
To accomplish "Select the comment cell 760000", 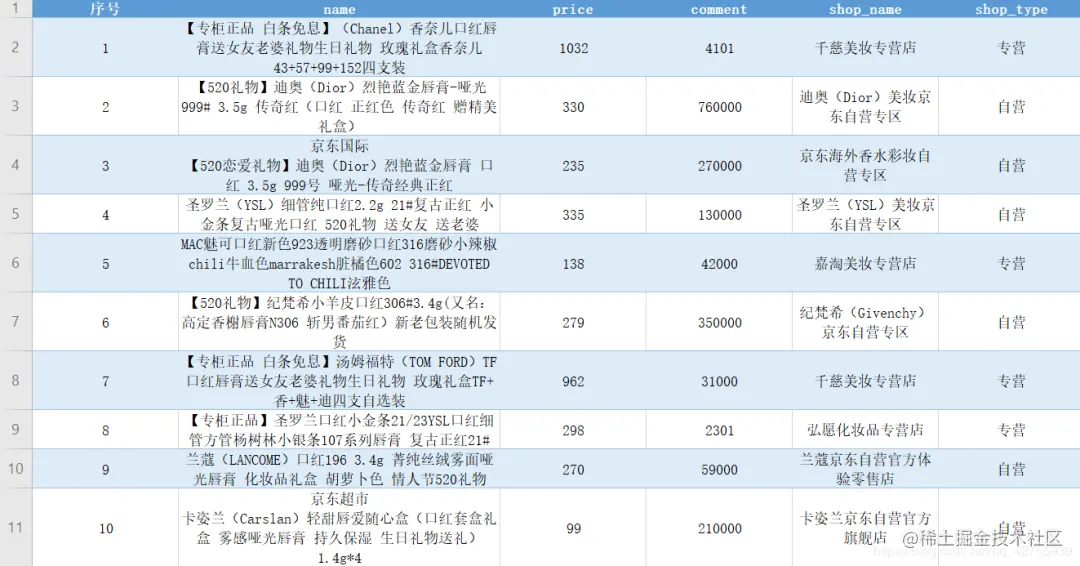I will pos(719,106).
